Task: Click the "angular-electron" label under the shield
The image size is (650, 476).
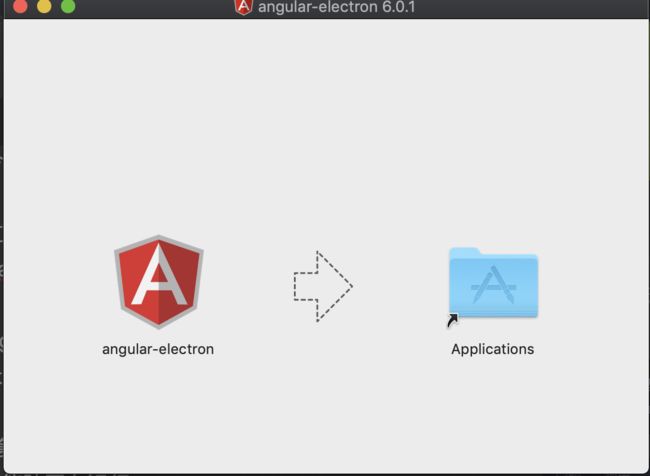Action: 158,350
